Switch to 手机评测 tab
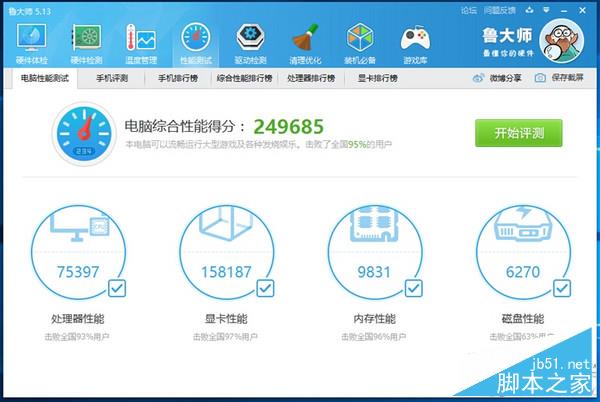Viewport: 600px width, 402px height. tap(112, 78)
